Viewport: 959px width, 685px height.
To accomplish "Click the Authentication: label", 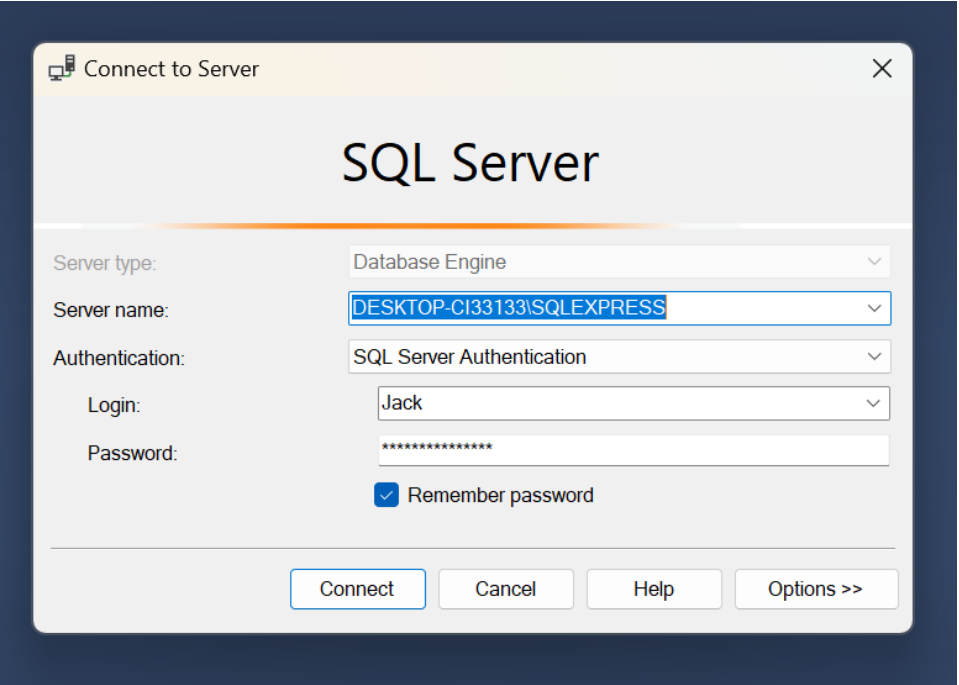I will click(119, 358).
